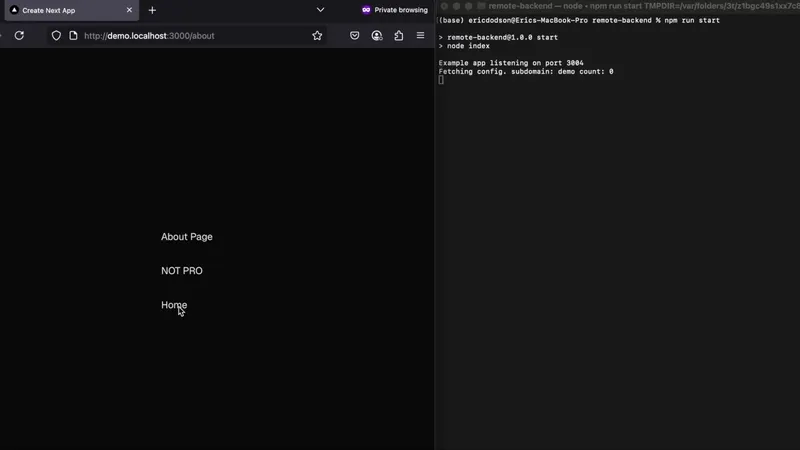Open the Firefox account icon
Viewport: 800px width, 450px height.
click(377, 36)
